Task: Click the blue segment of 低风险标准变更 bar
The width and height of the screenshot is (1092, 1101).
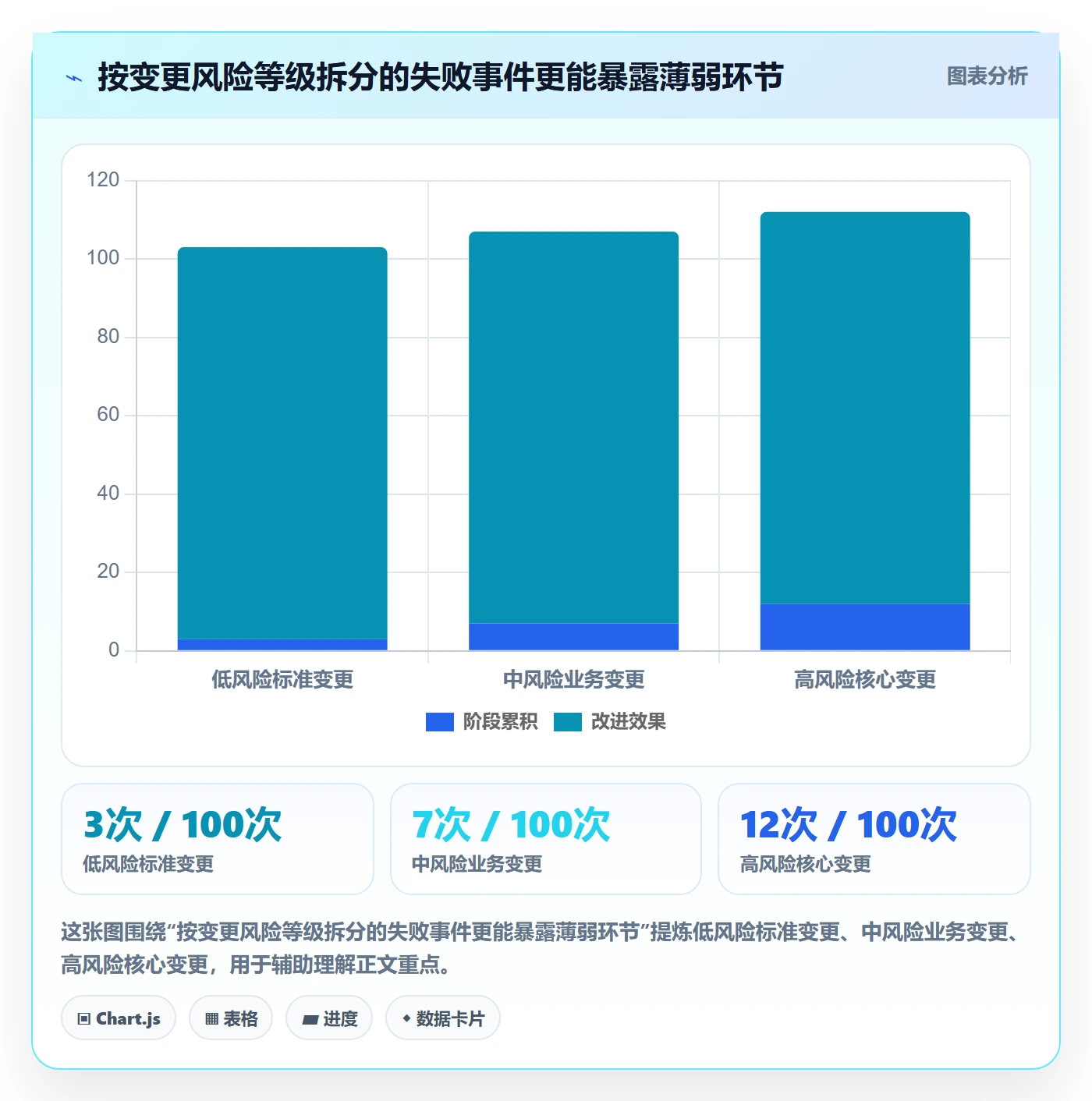Action: 282,645
